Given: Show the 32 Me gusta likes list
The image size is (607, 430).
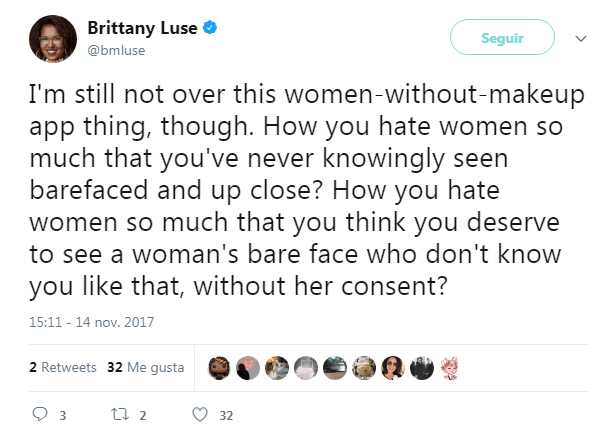Looking at the screenshot, I should click(x=145, y=367).
